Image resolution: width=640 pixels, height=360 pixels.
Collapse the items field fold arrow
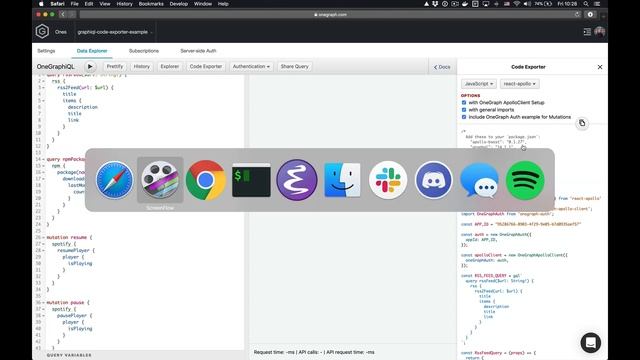(x=44, y=100)
